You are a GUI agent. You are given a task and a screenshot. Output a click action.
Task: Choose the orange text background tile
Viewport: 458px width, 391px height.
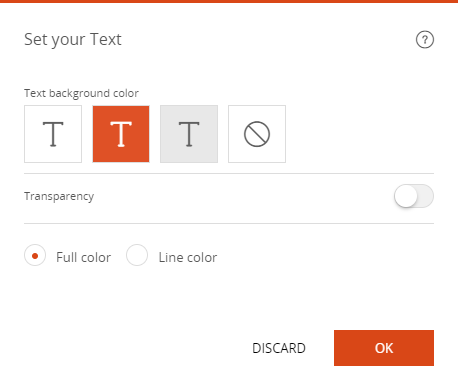coord(121,134)
